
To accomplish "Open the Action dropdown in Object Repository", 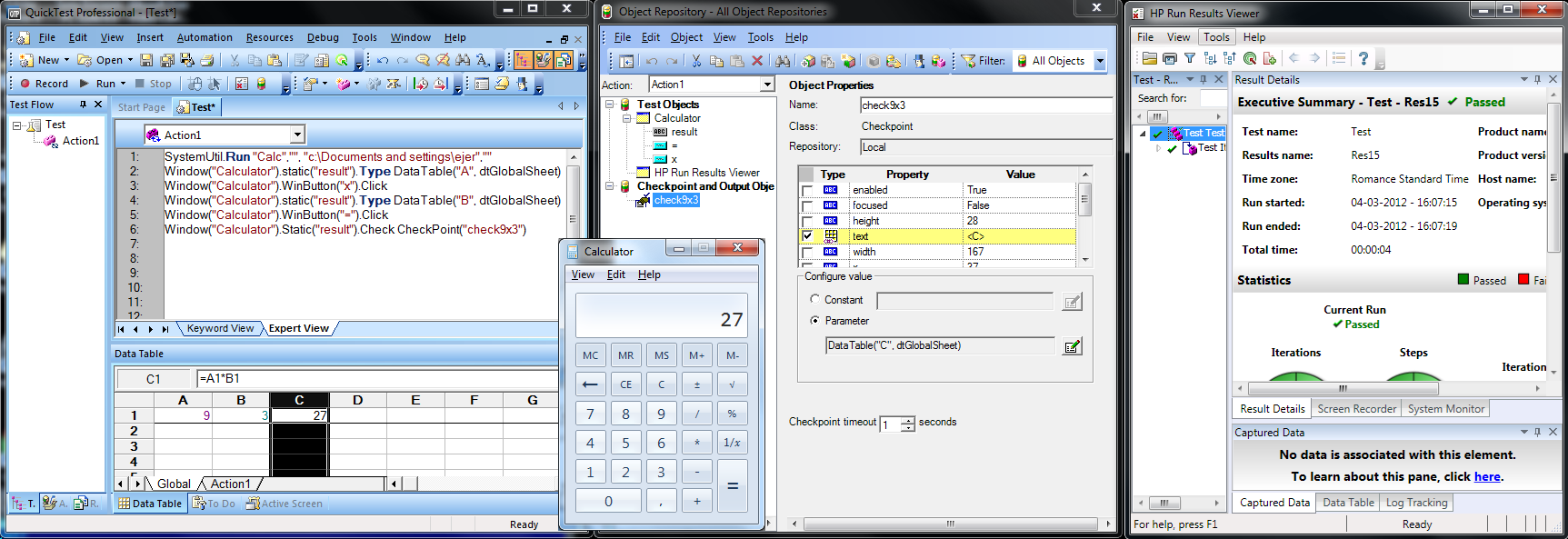I will coord(767,85).
